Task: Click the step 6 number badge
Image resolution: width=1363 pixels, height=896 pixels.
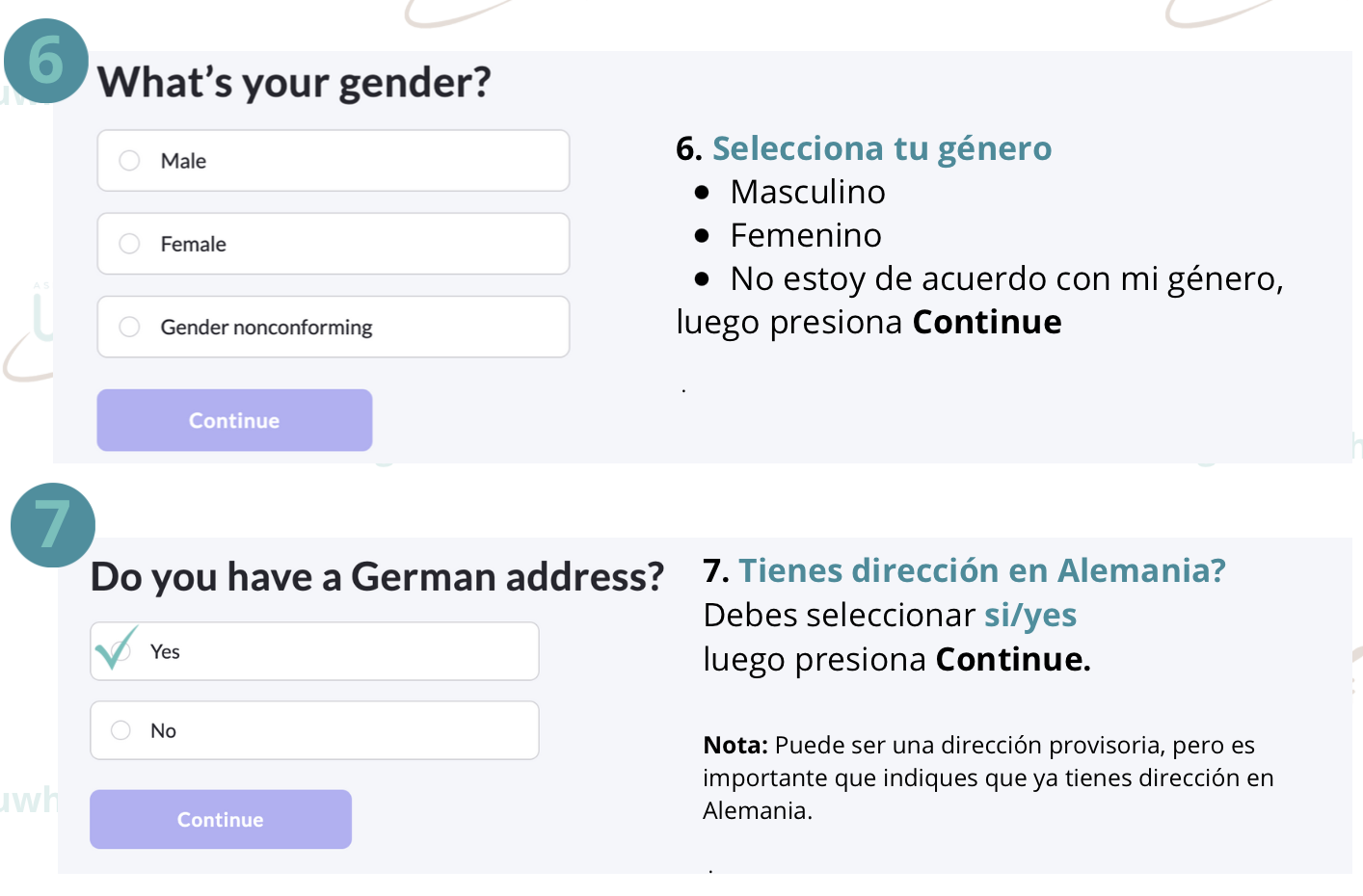Action: pos(46,61)
